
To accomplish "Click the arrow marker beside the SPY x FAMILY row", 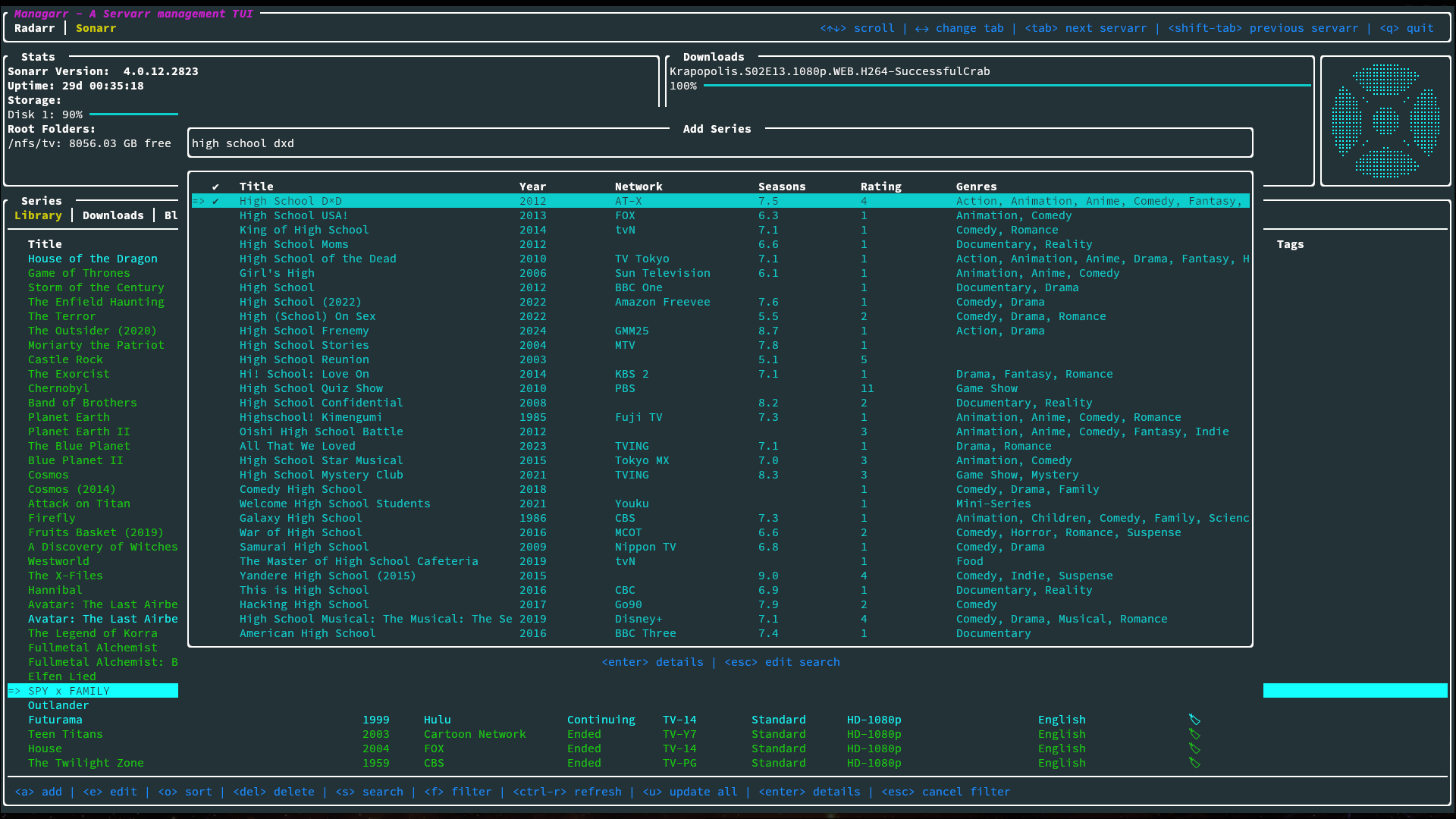I will pyautogui.click(x=14, y=691).
